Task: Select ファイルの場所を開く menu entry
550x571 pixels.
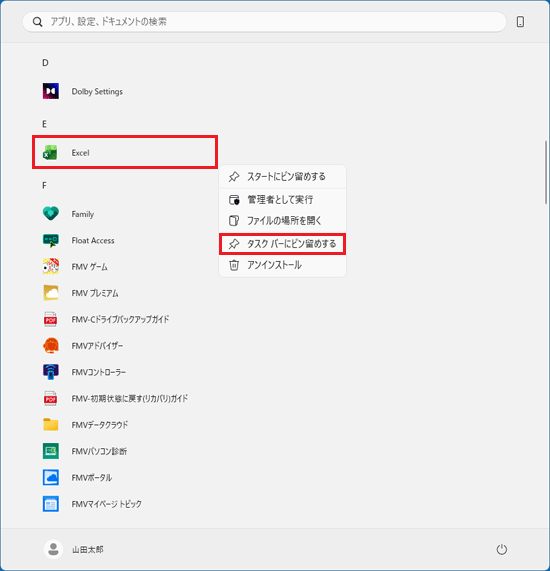Action: click(282, 220)
